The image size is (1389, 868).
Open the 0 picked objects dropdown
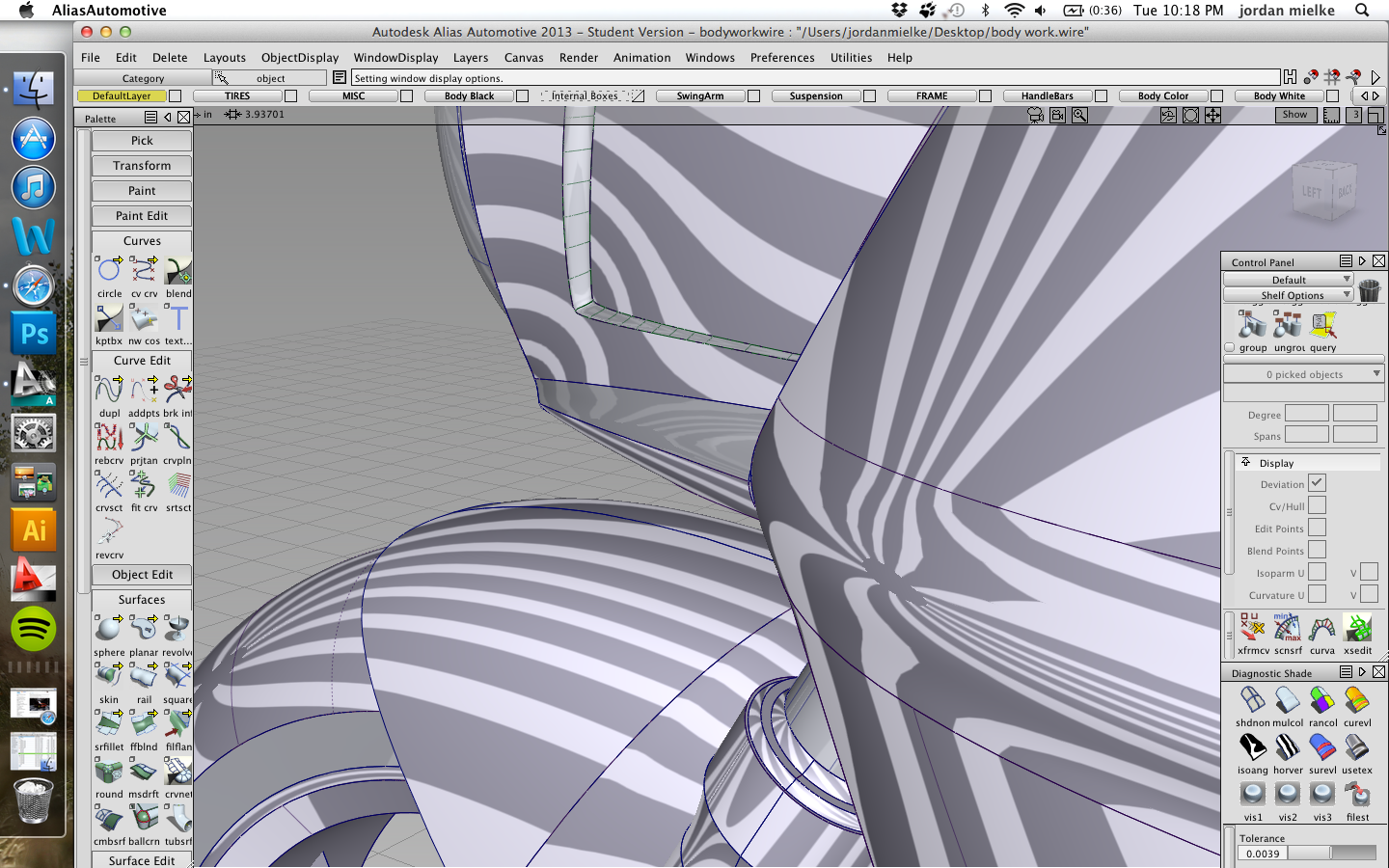[1304, 374]
